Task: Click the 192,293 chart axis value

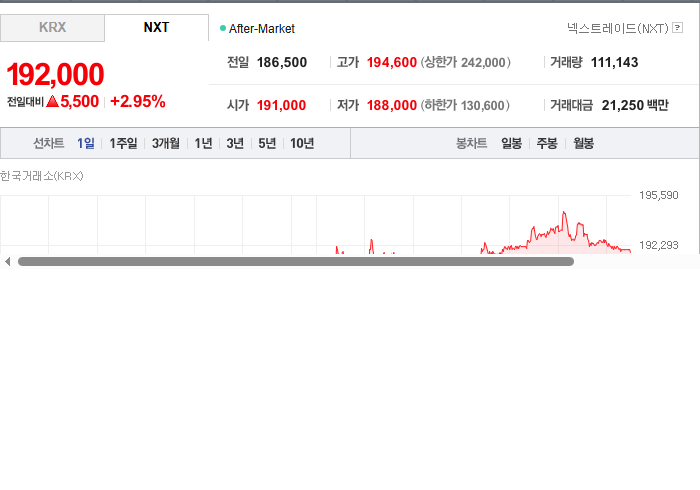Action: pos(658,245)
